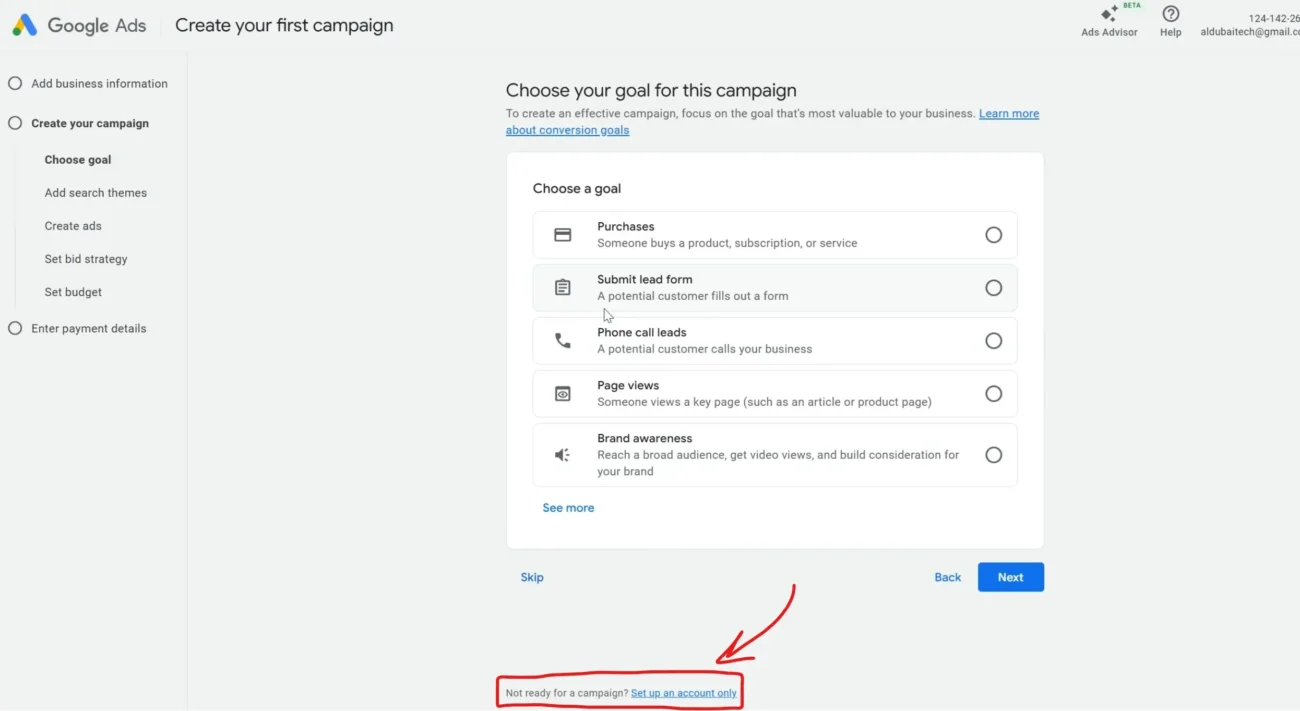
Task: Select the Purchases radio button
Action: tap(993, 235)
